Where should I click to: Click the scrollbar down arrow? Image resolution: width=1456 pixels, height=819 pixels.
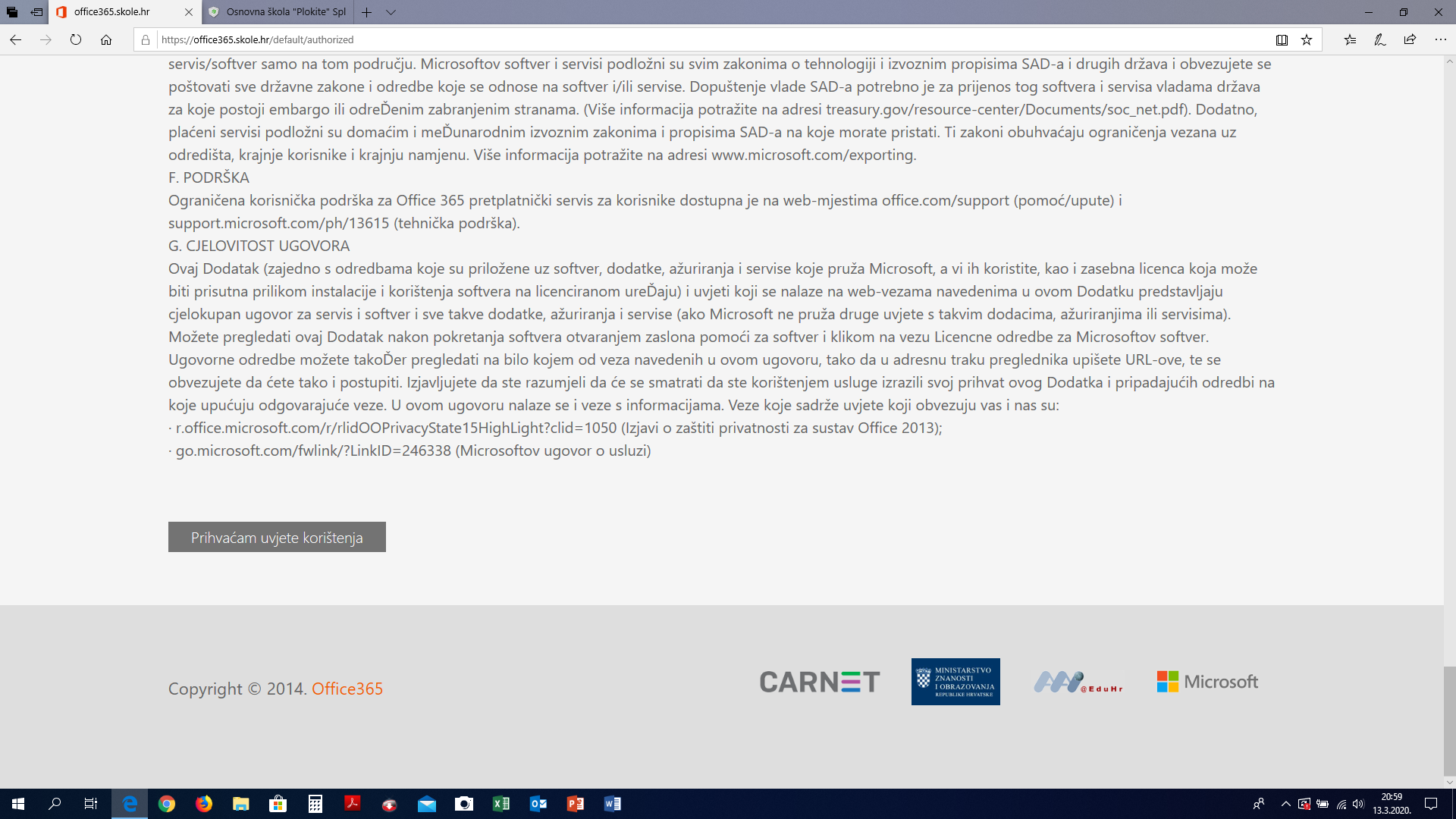1449,782
